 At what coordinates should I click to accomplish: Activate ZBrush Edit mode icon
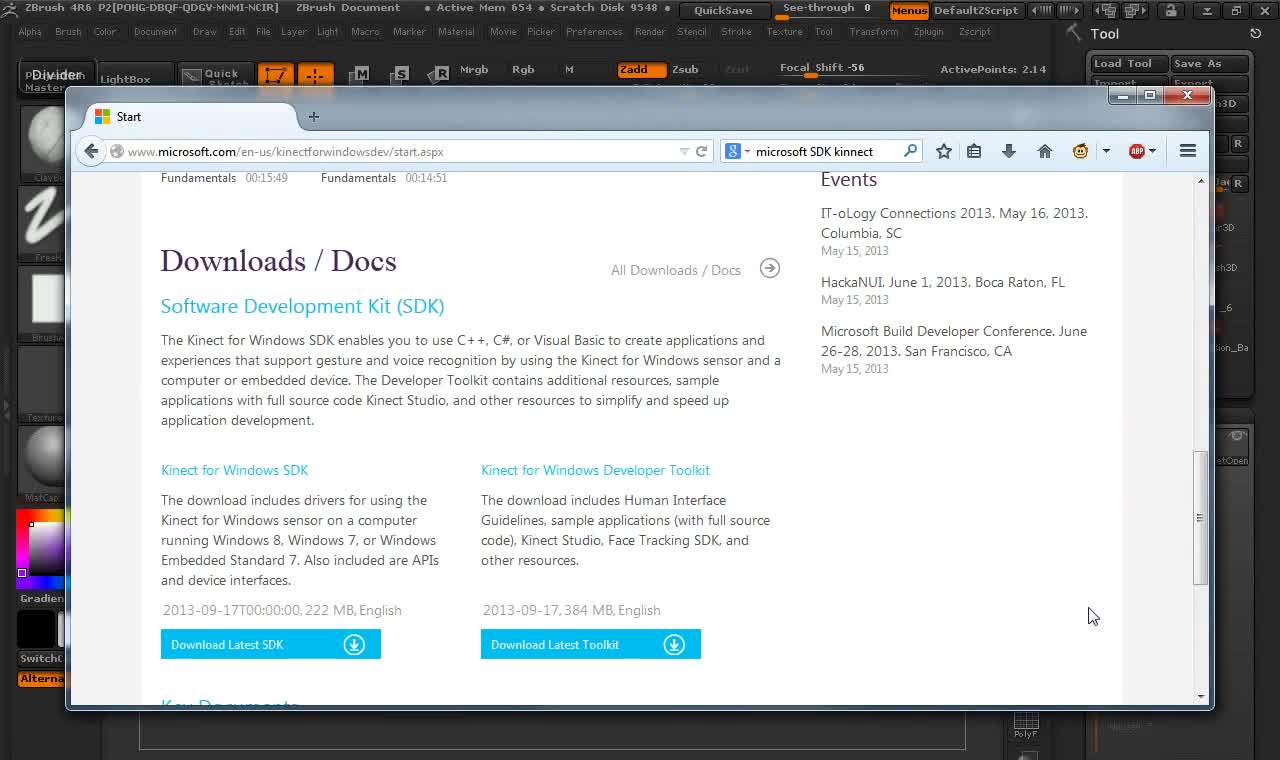click(275, 76)
